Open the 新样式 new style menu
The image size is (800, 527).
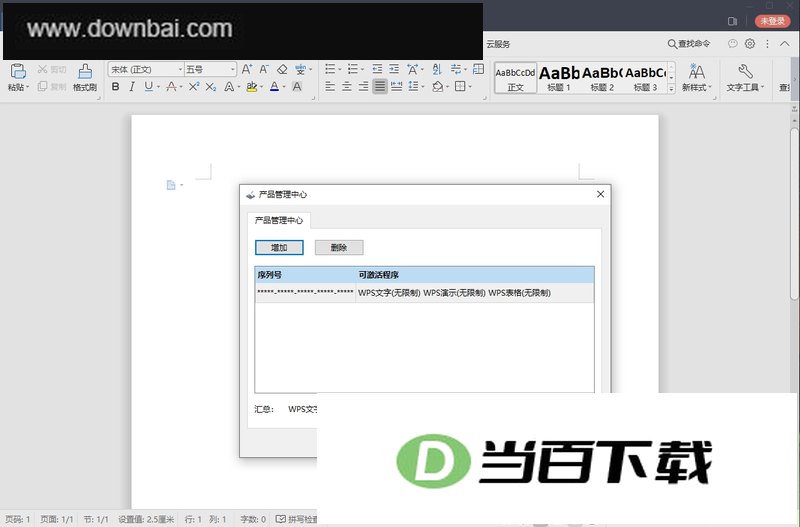[696, 78]
